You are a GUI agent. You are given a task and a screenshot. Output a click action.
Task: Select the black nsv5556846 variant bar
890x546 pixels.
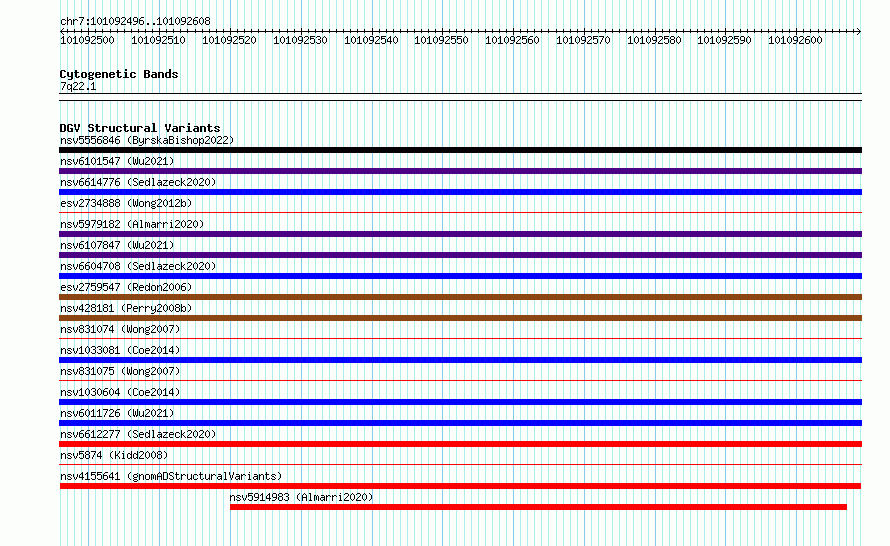pos(460,150)
